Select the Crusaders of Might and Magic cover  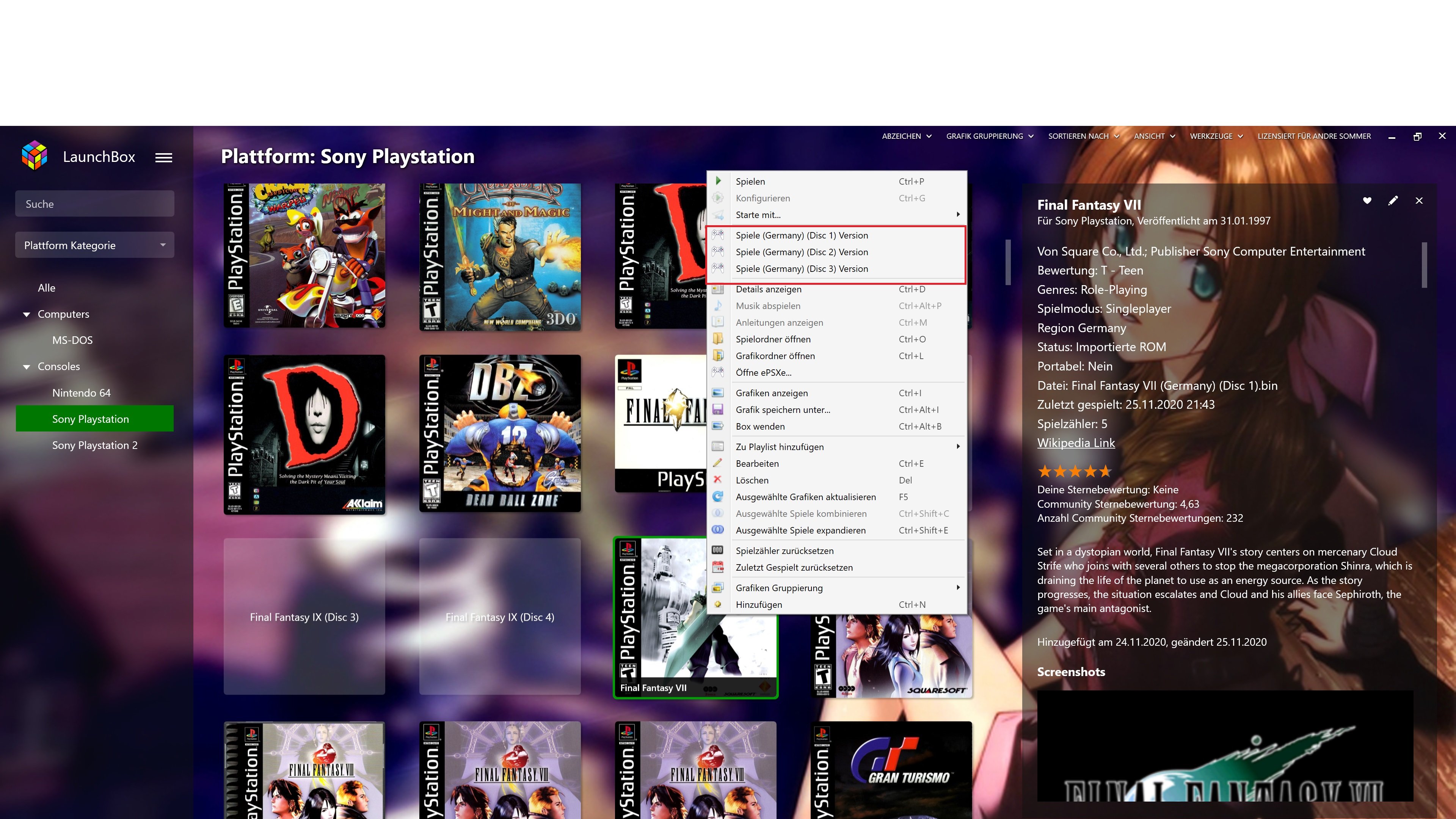click(x=500, y=257)
